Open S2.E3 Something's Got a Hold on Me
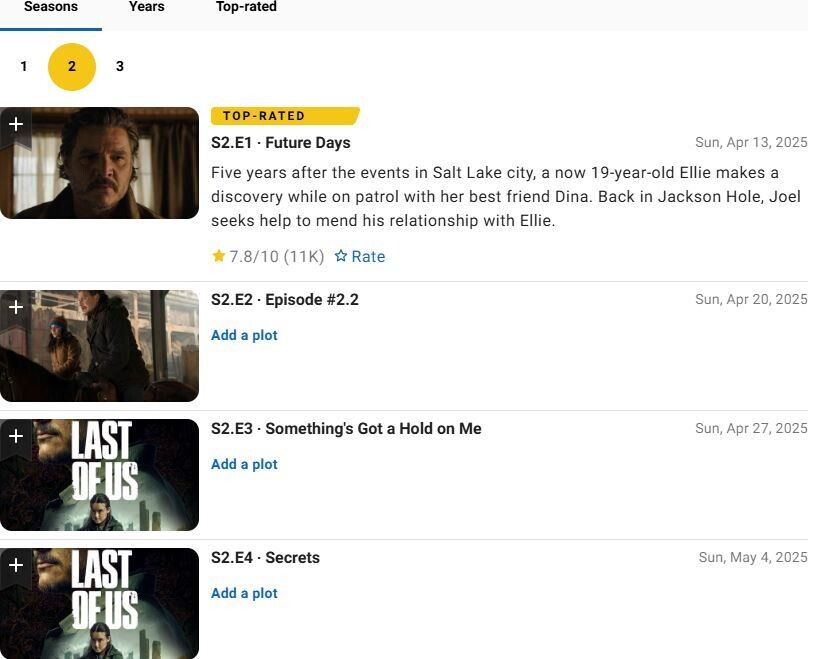Image resolution: width=818 pixels, height=659 pixels. tap(346, 429)
